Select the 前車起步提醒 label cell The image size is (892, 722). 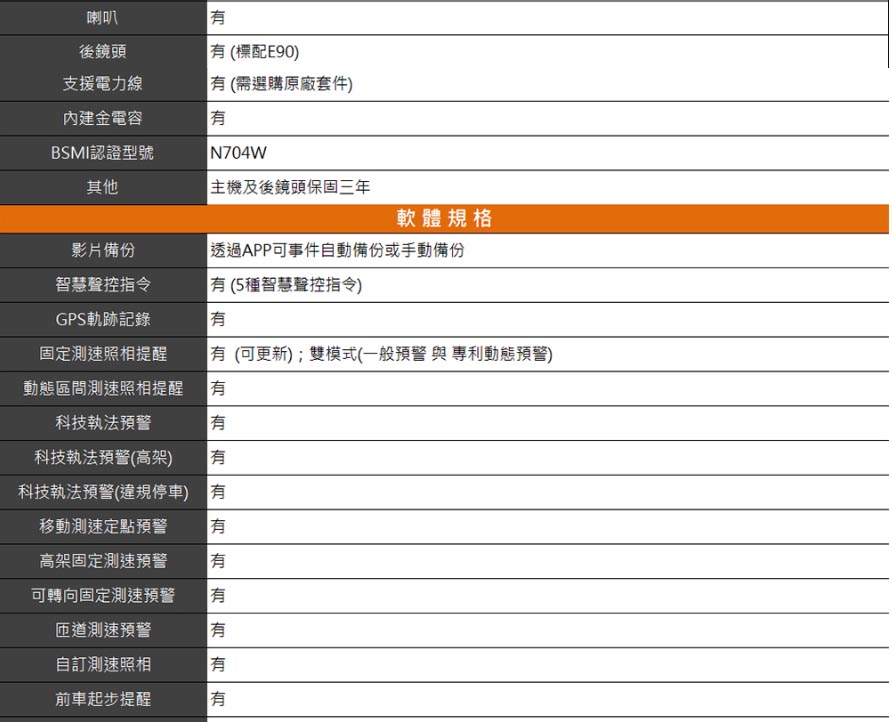(x=103, y=698)
